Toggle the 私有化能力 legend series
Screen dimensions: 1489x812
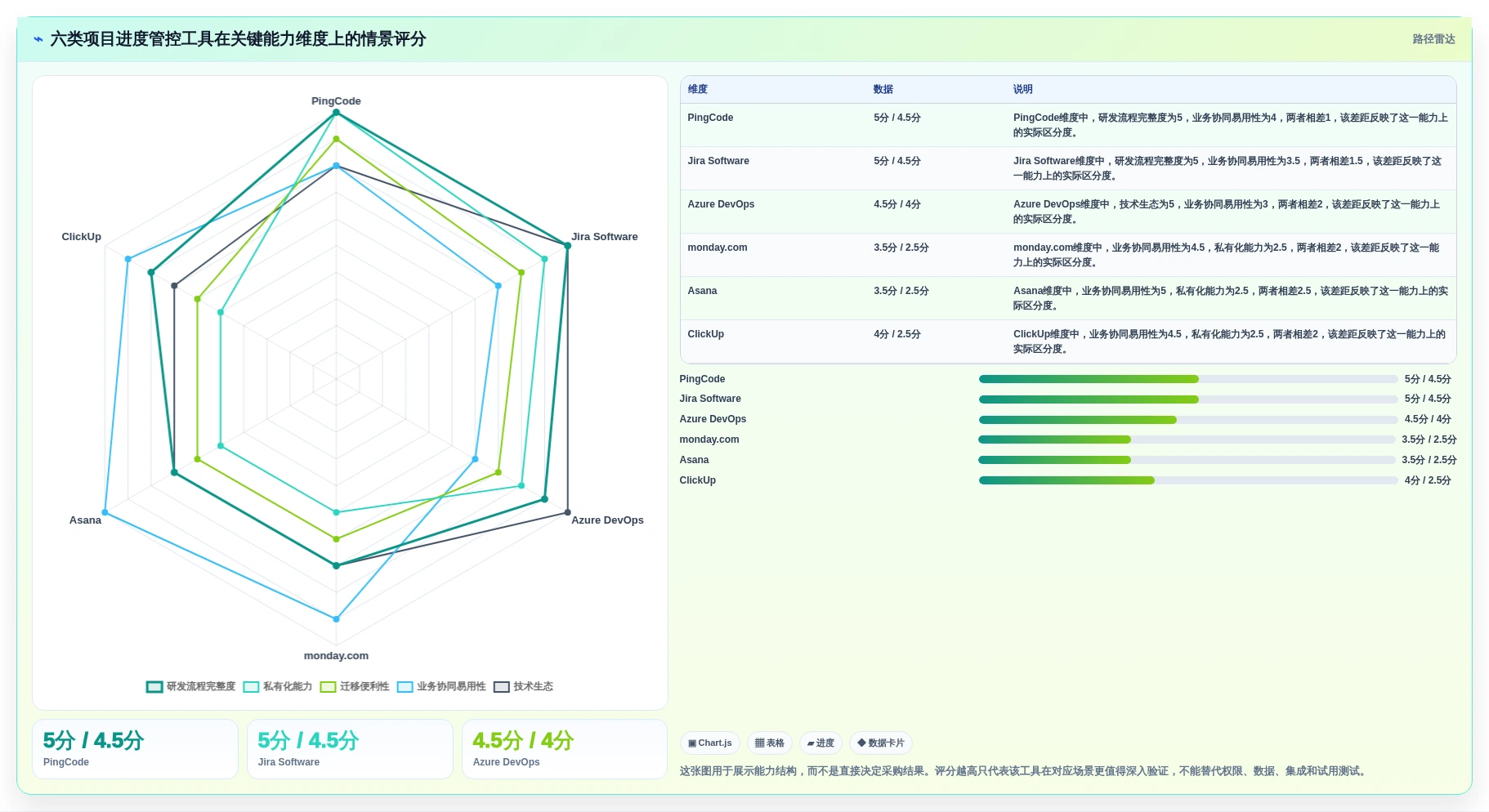278,686
